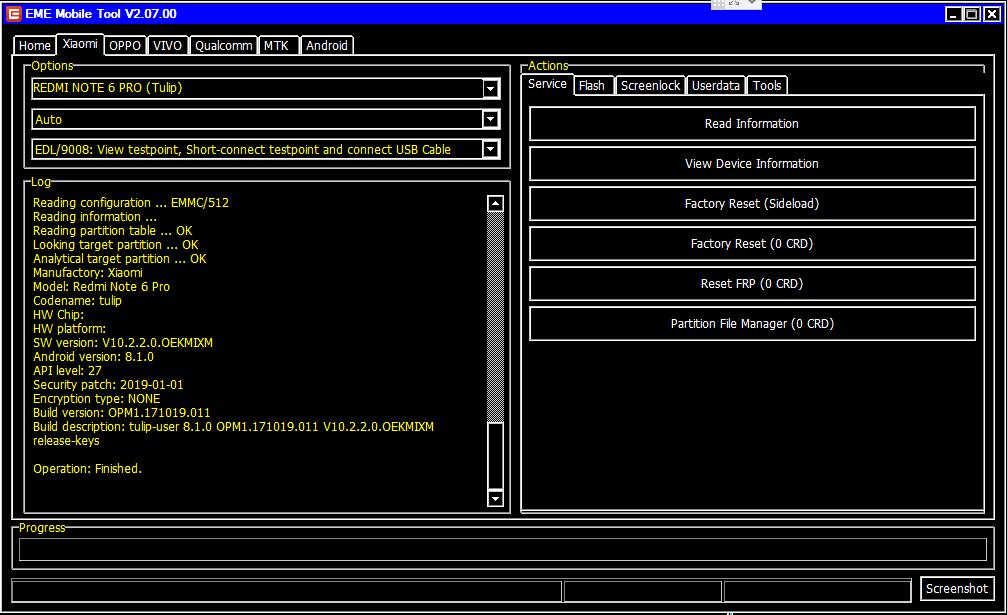The width and height of the screenshot is (1007, 615).
Task: Expand the EDL/9008 connection mode dropdown
Action: pyautogui.click(x=490, y=149)
